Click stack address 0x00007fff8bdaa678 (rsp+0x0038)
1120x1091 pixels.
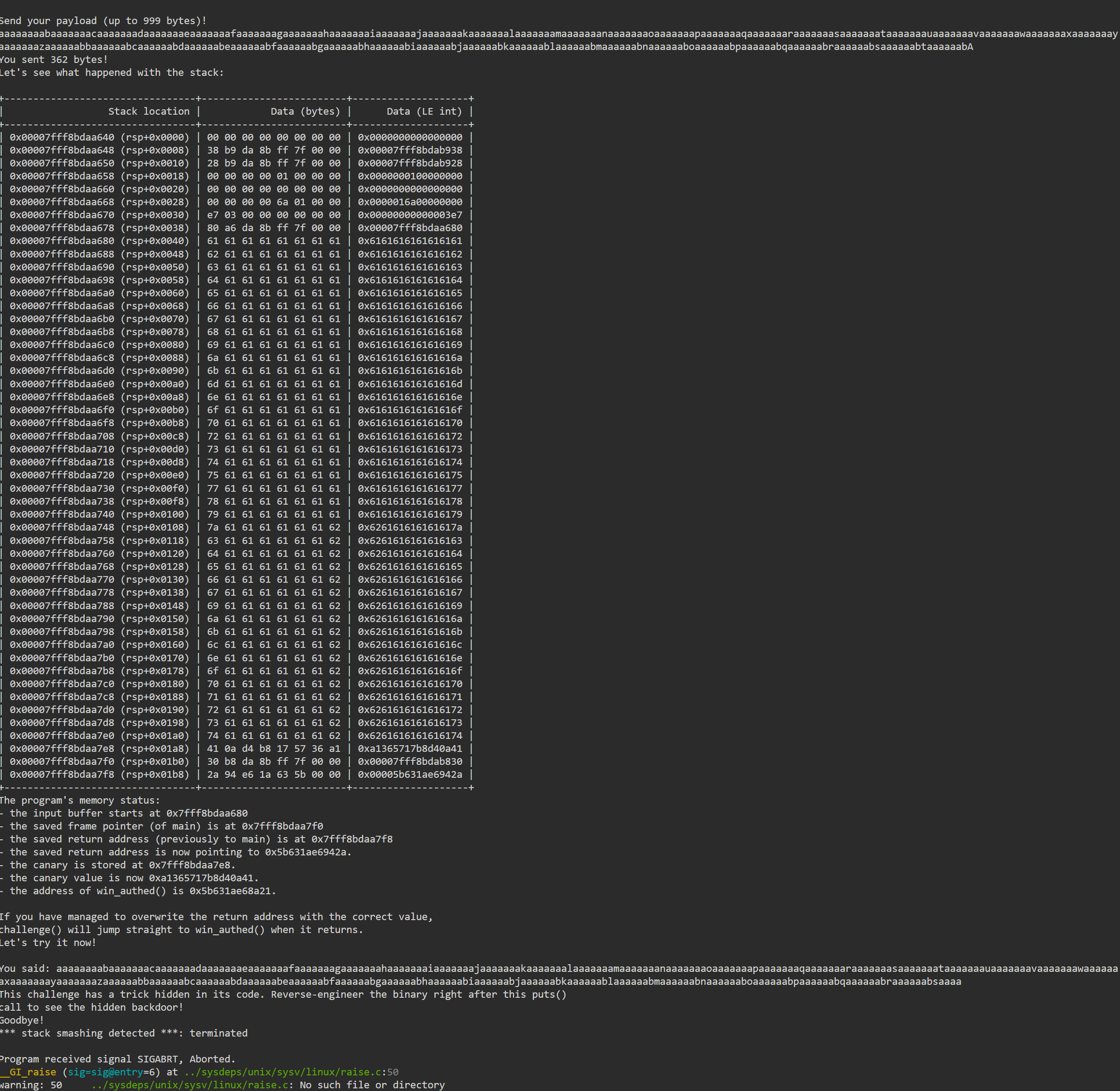pyautogui.click(x=99, y=228)
